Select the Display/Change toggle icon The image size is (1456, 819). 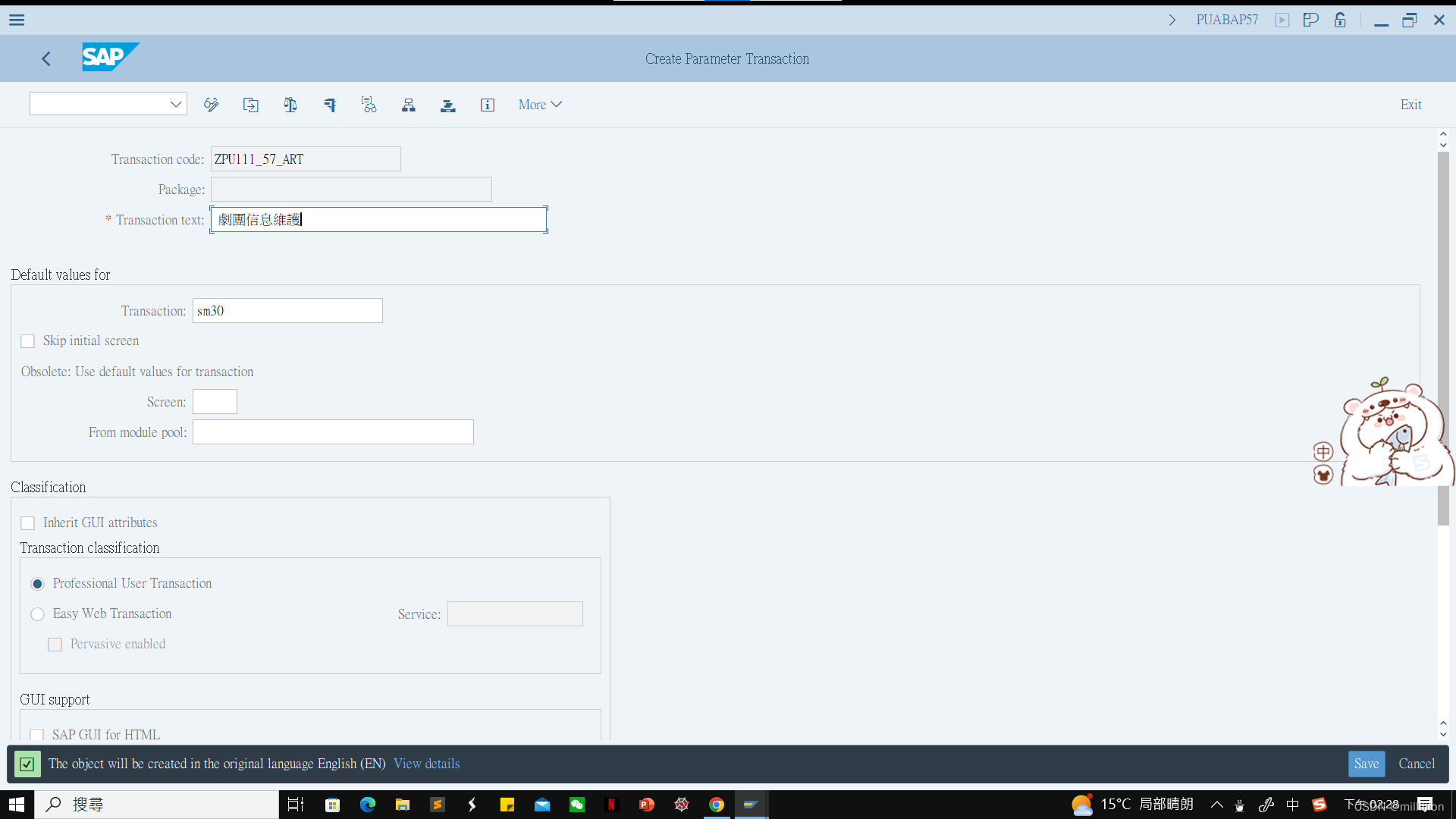[212, 105]
